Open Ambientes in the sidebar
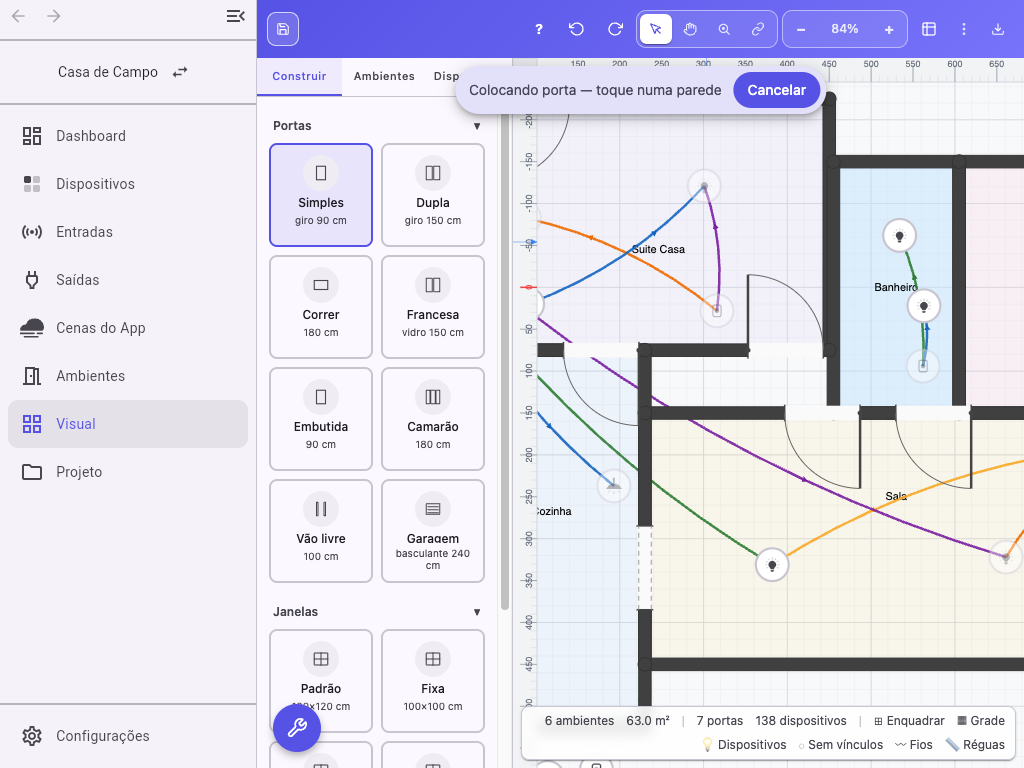The image size is (1024, 768). [x=128, y=376]
